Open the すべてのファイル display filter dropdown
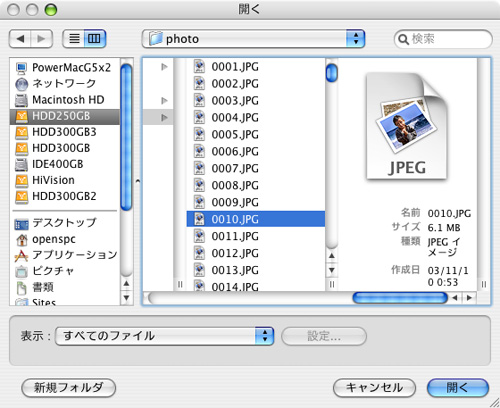This screenshot has height=408, width=500. tap(164, 336)
